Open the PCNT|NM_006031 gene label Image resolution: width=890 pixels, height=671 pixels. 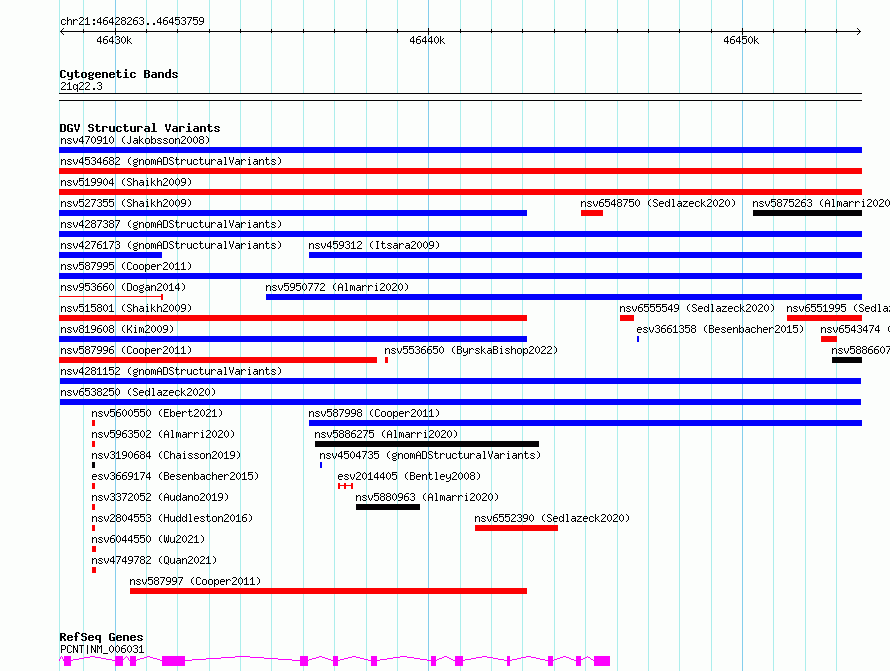[102, 649]
